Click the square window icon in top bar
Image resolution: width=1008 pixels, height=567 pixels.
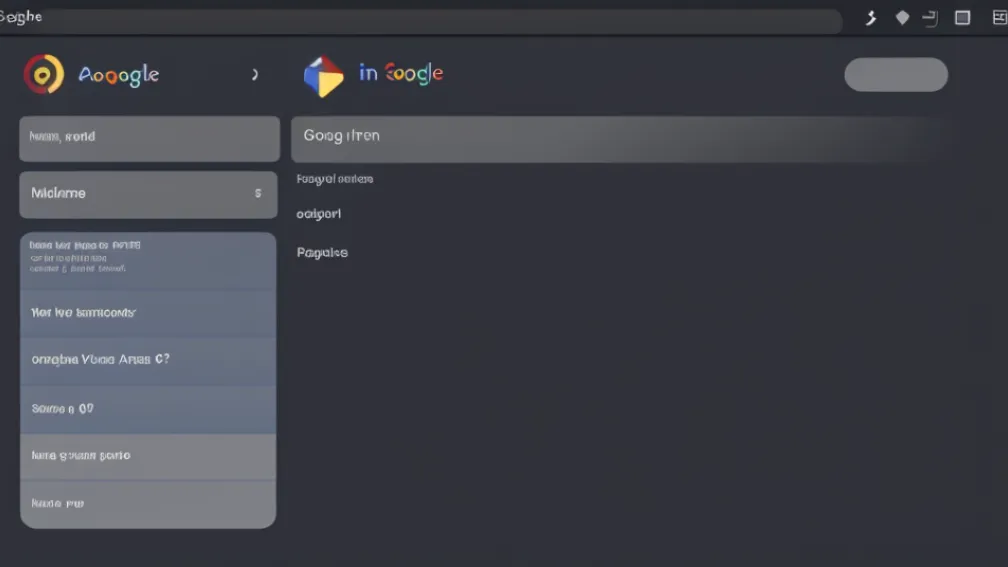point(962,18)
